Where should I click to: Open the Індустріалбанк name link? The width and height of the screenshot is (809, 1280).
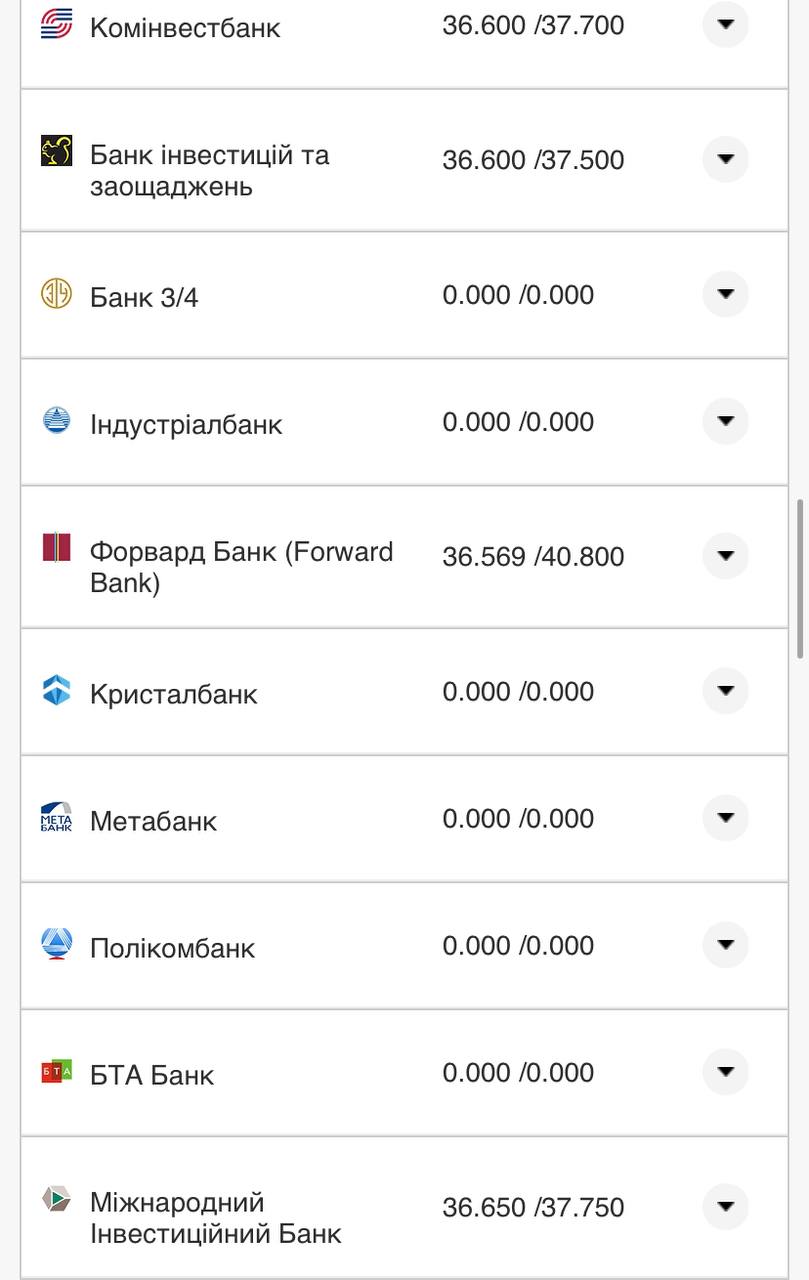coord(186,424)
